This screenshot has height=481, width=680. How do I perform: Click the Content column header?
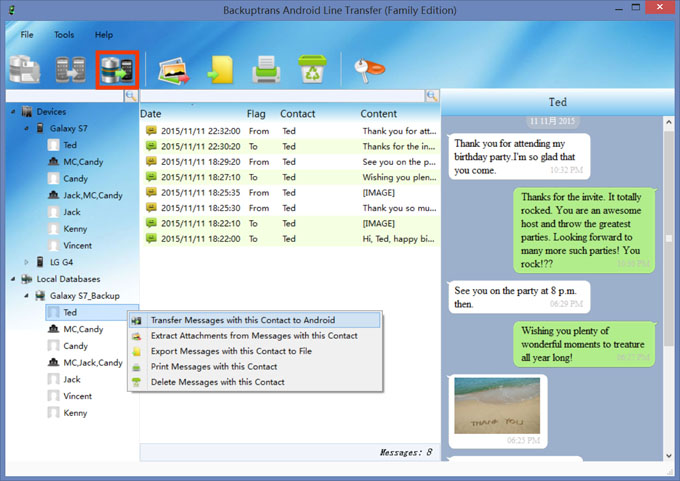click(x=379, y=114)
